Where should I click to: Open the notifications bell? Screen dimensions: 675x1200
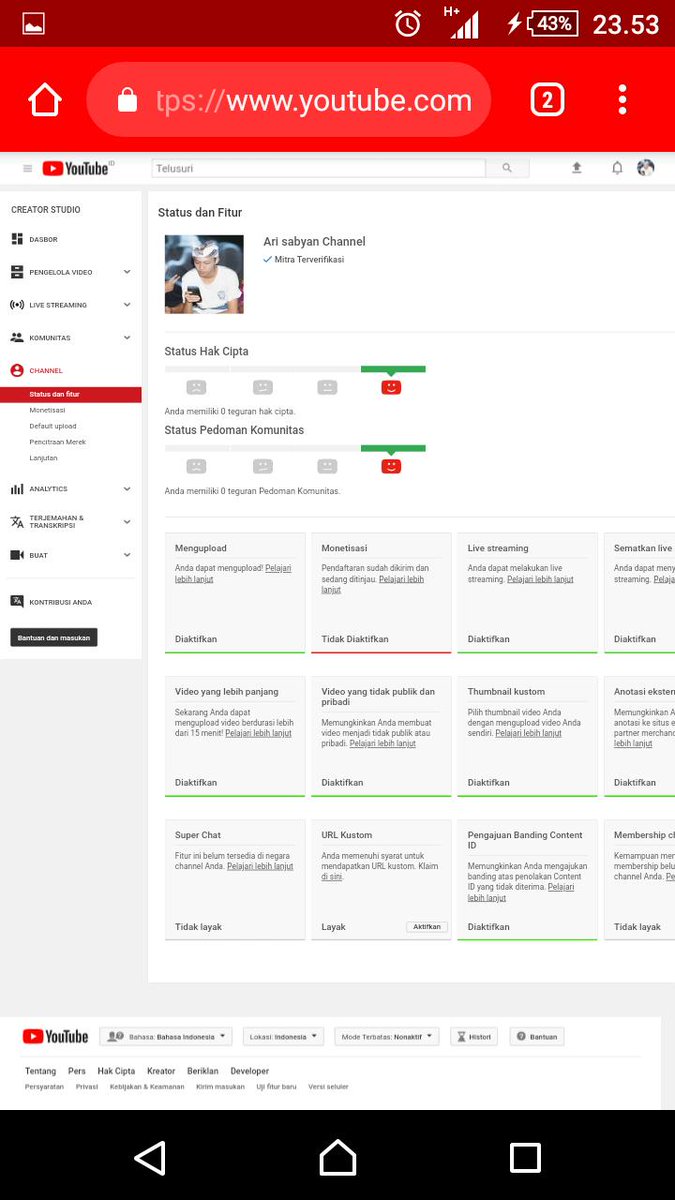(x=617, y=168)
